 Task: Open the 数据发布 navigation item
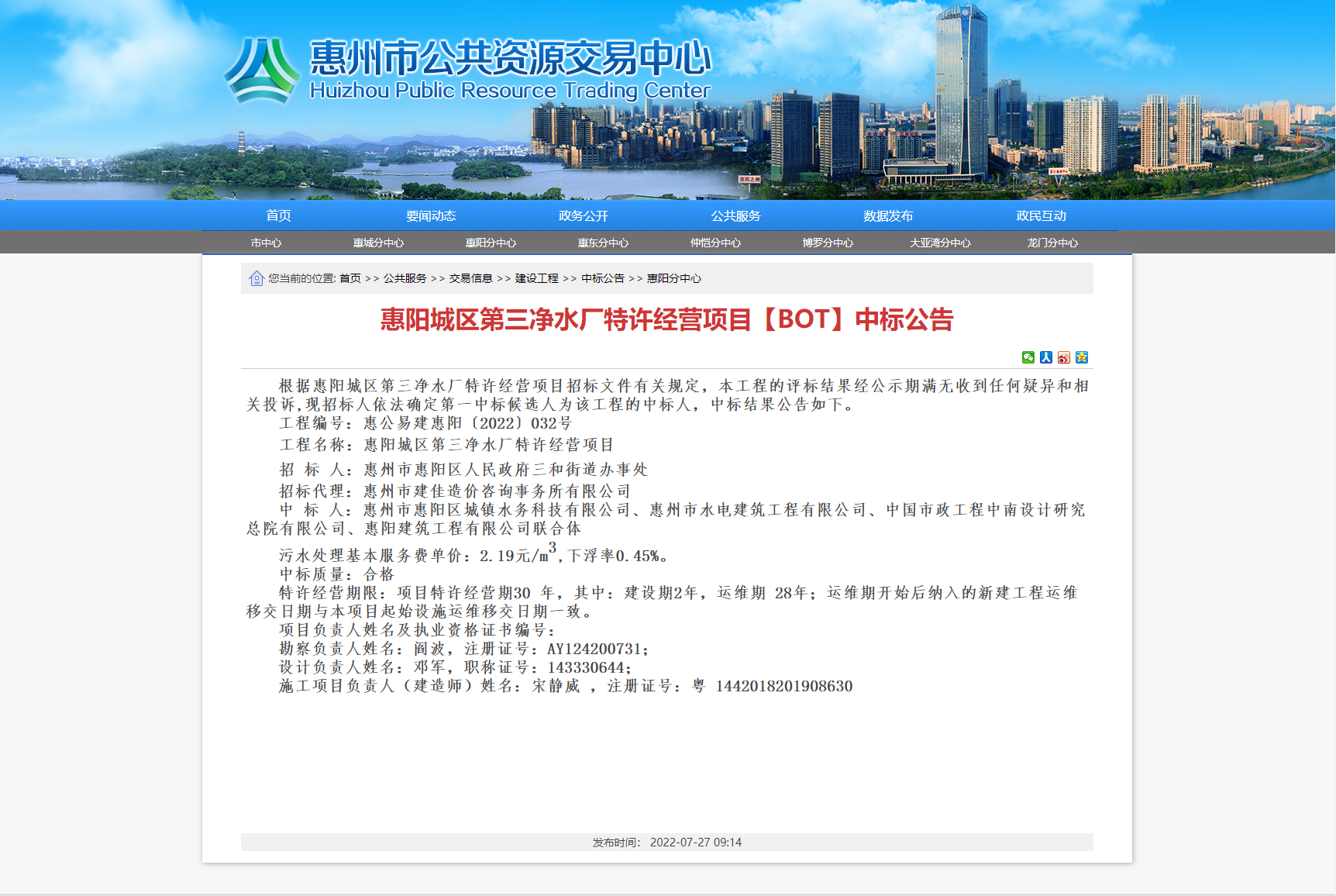888,215
